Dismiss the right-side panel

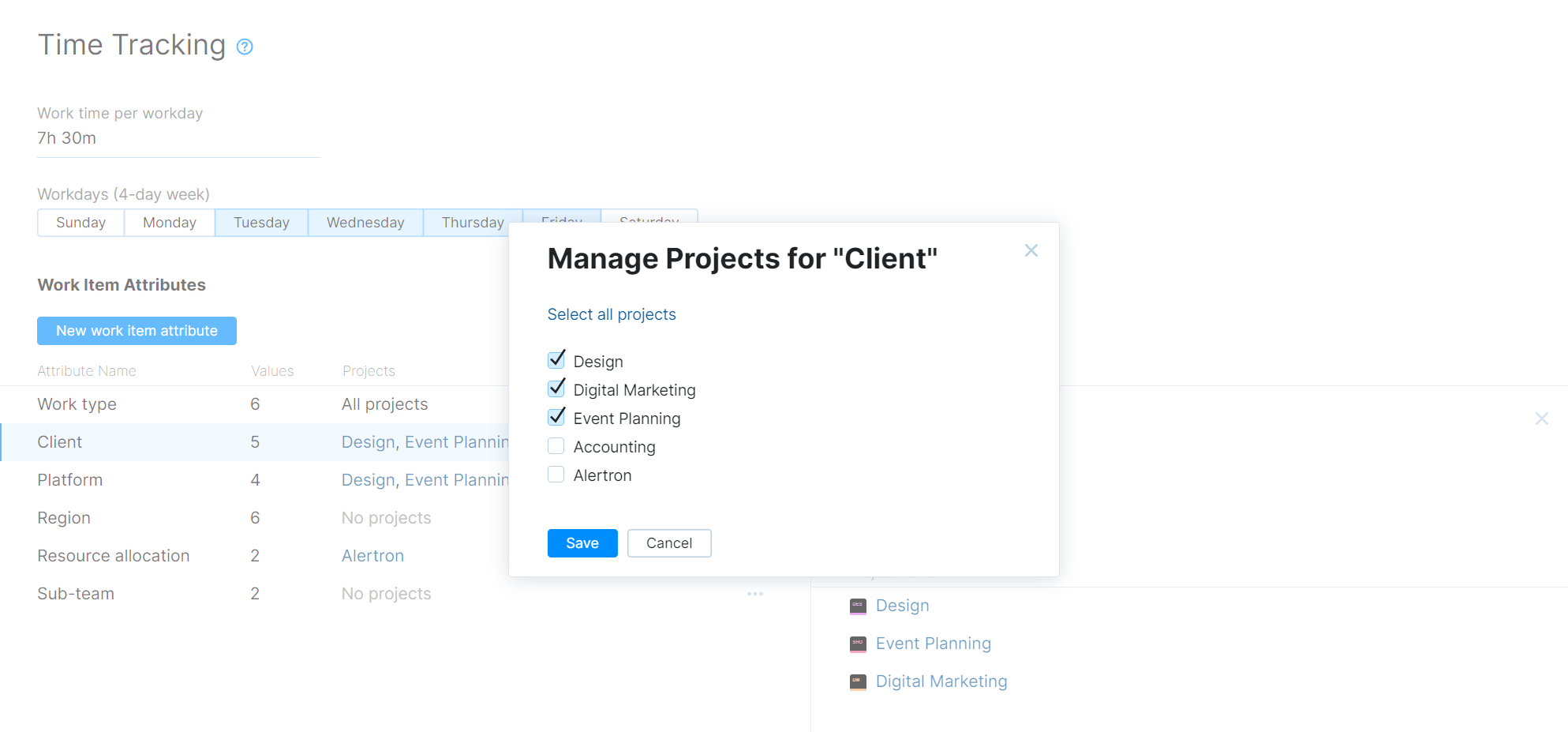[x=1542, y=419]
